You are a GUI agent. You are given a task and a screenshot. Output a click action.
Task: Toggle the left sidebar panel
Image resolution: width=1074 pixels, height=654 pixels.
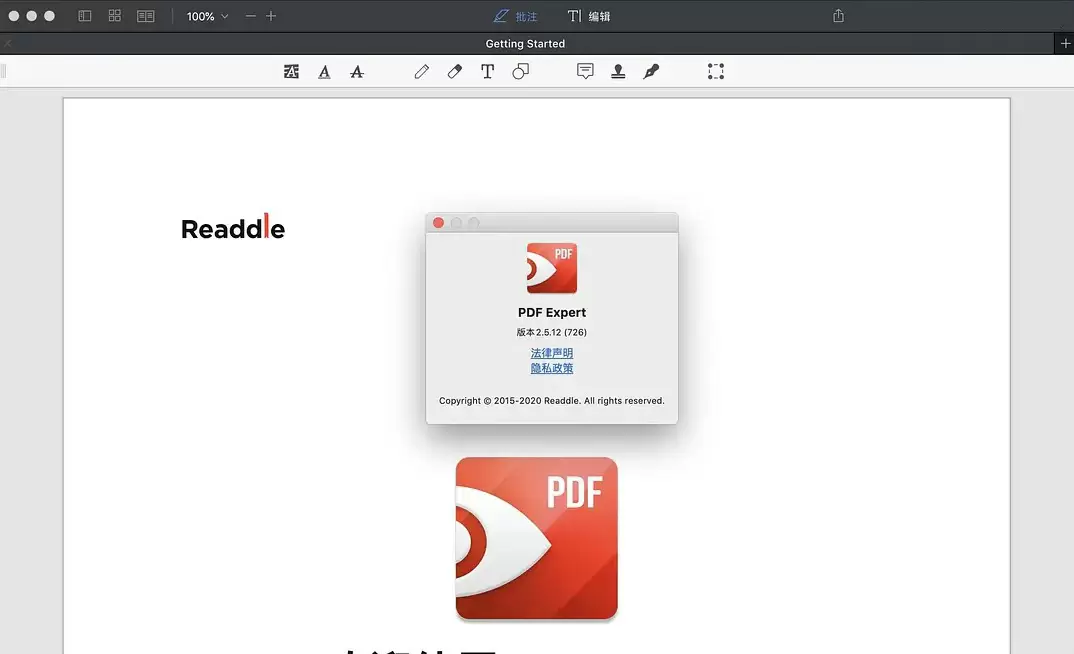pyautogui.click(x=85, y=16)
